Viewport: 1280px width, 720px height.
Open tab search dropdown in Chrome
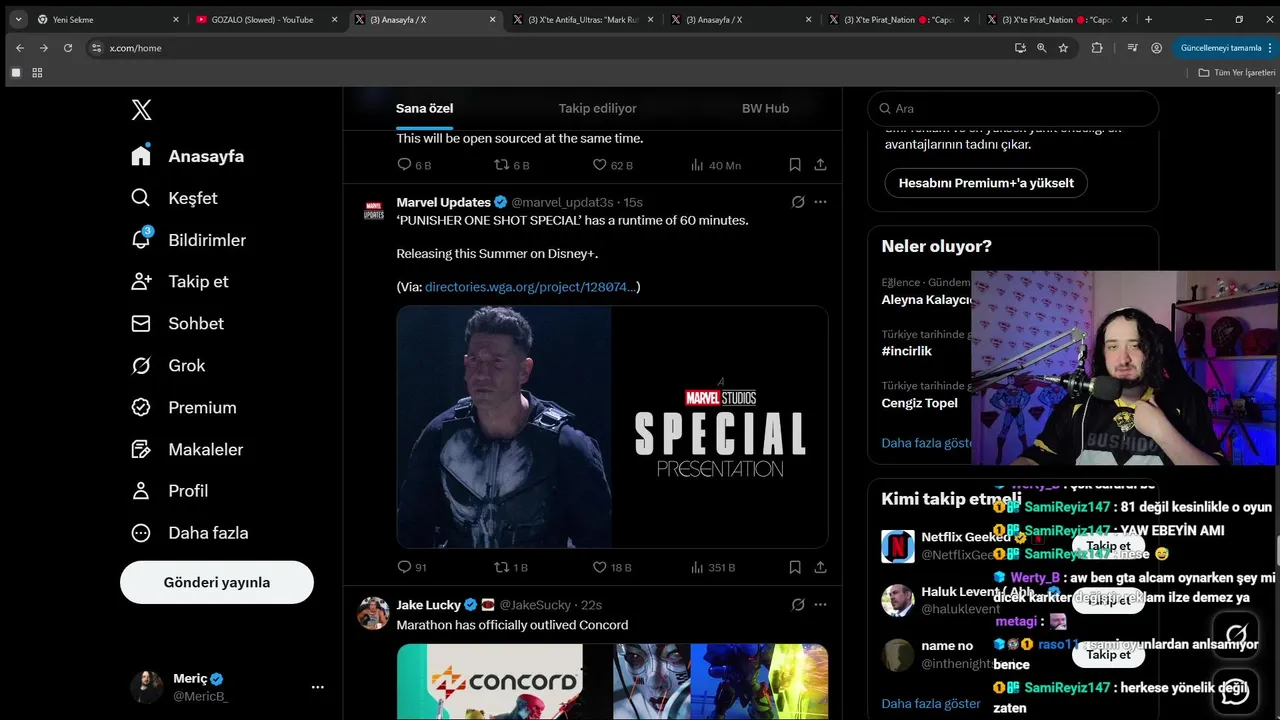click(18, 19)
